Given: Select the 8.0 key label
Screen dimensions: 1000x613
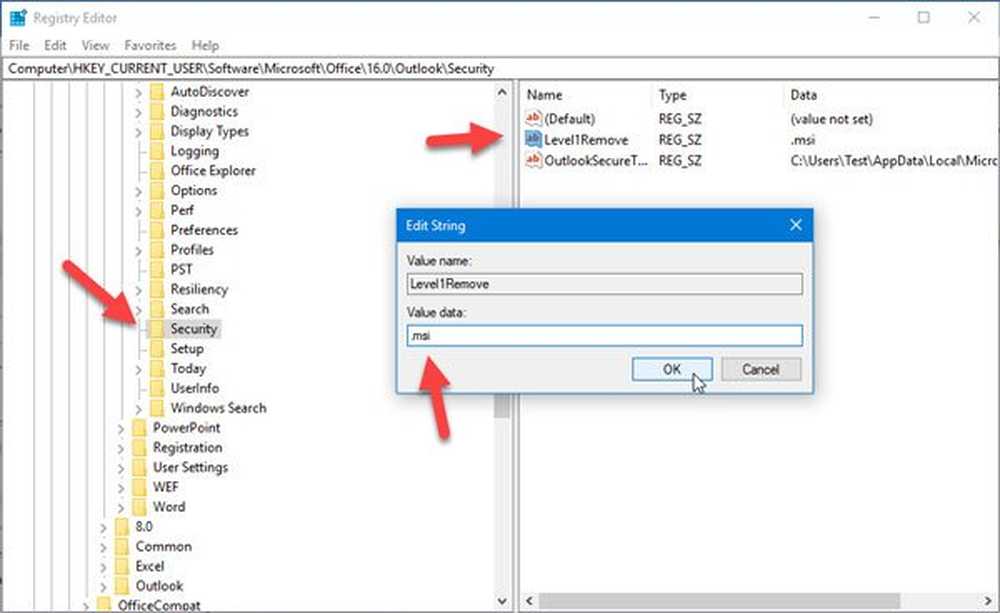Looking at the screenshot, I should coord(144,527).
